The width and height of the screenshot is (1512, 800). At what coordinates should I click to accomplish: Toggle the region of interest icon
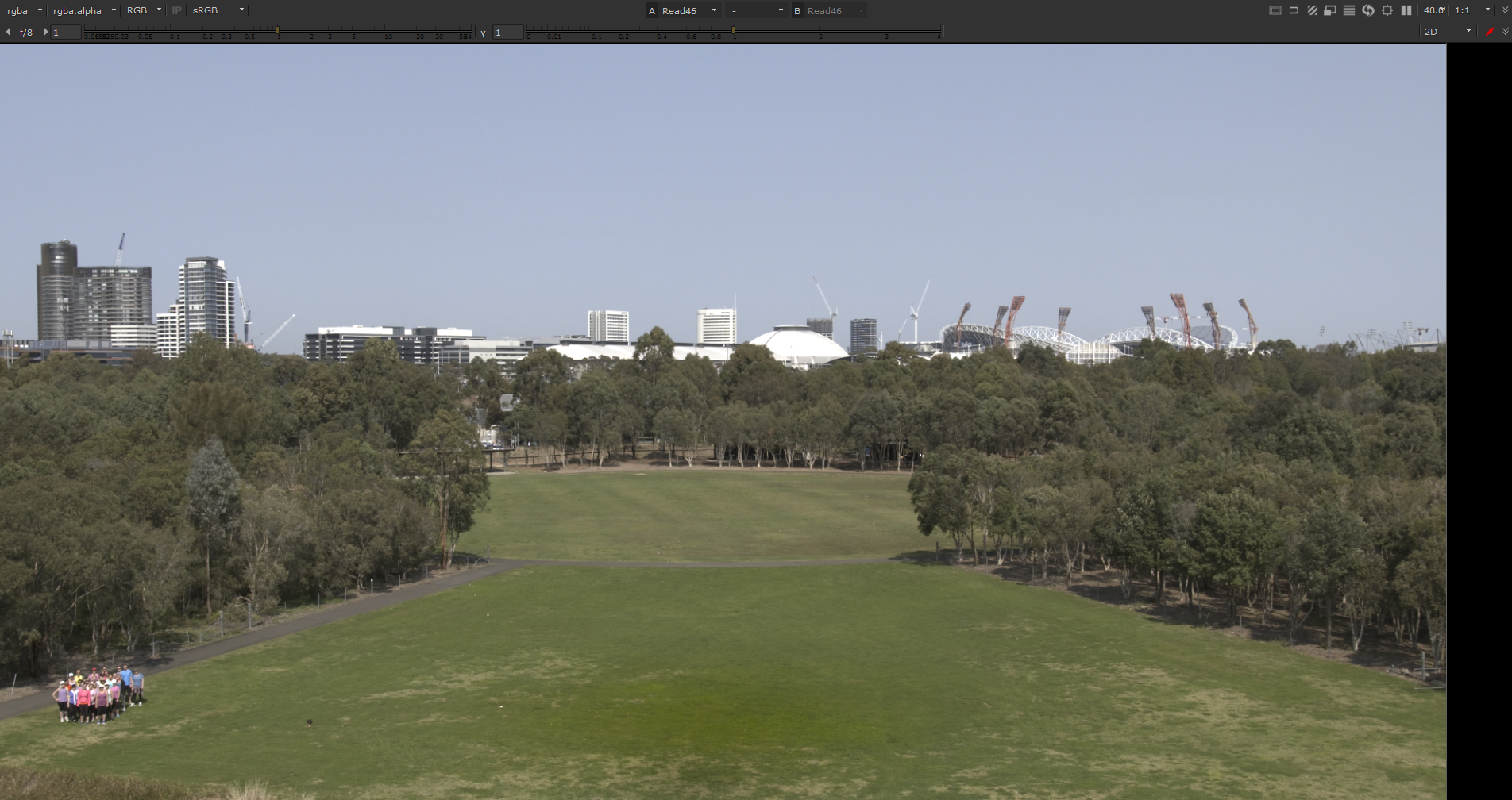[x=1294, y=10]
